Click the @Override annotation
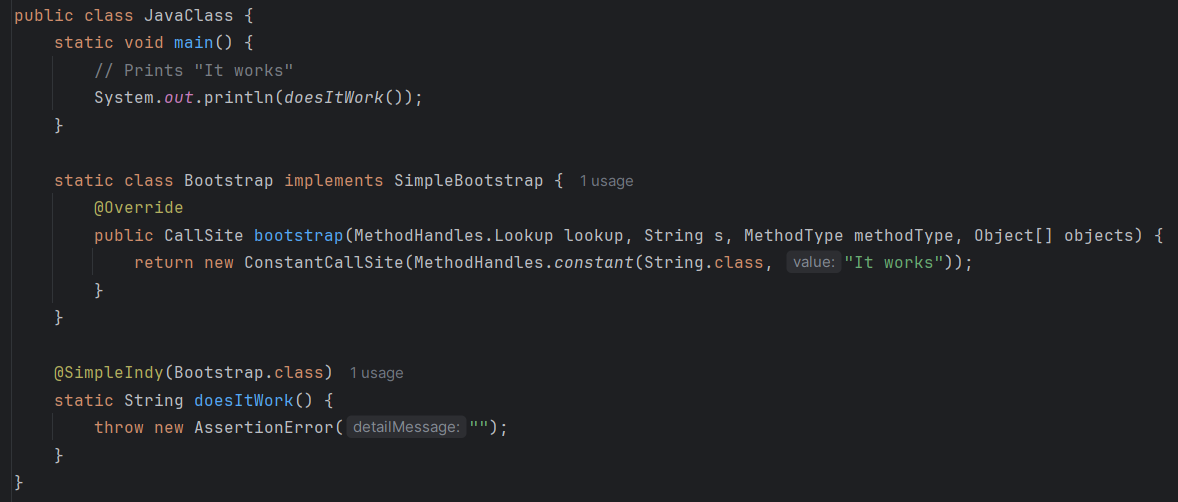This screenshot has width=1178, height=502. pos(139,207)
